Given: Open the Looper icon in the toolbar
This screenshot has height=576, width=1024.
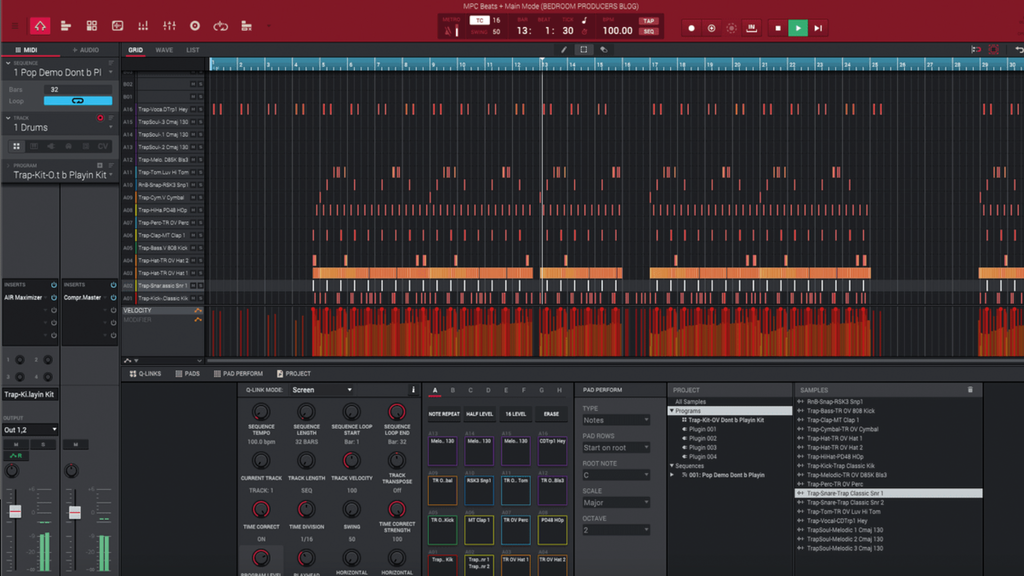Looking at the screenshot, I should (x=218, y=25).
